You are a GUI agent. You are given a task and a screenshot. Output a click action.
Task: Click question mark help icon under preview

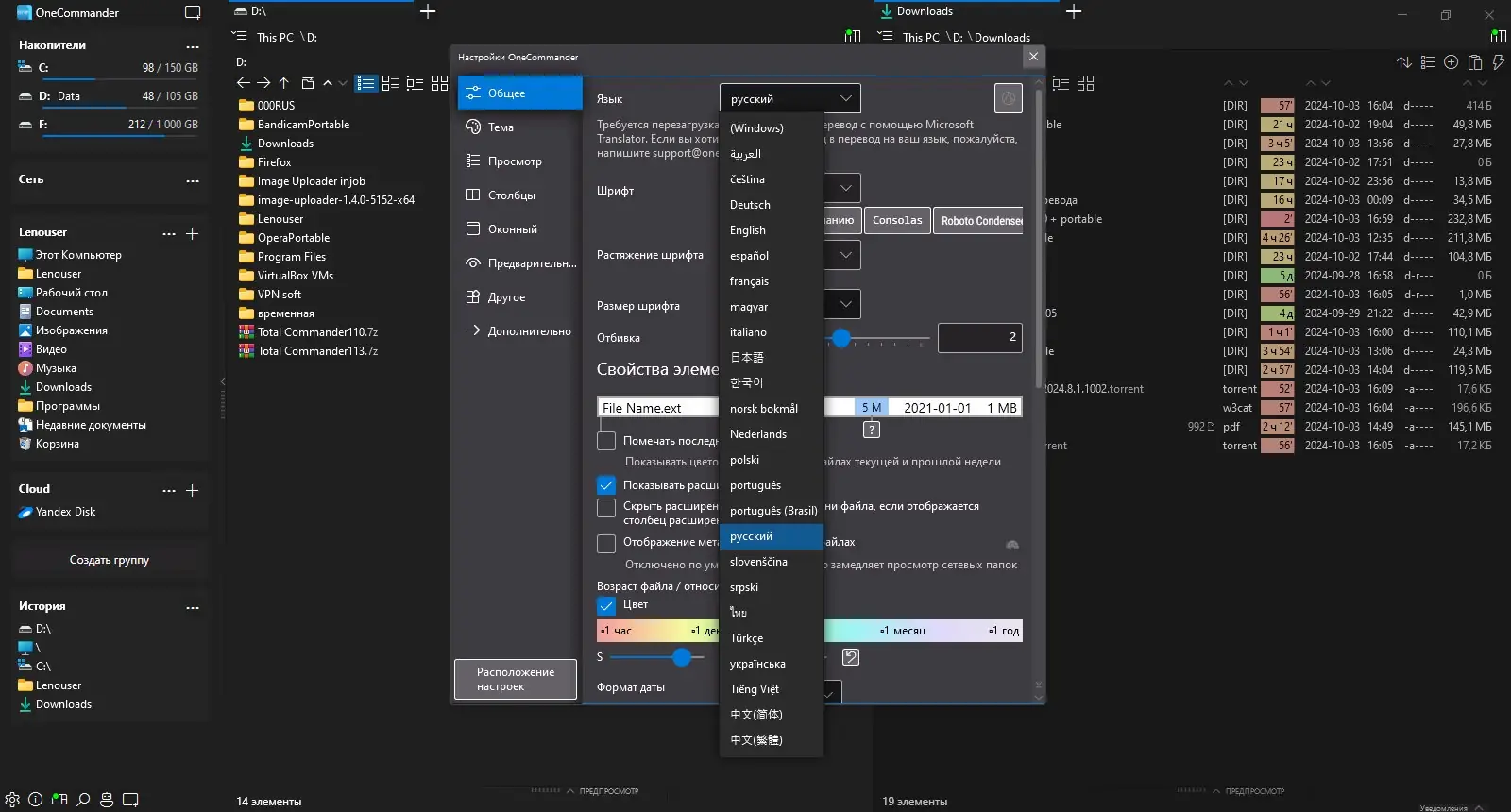pyautogui.click(x=872, y=430)
